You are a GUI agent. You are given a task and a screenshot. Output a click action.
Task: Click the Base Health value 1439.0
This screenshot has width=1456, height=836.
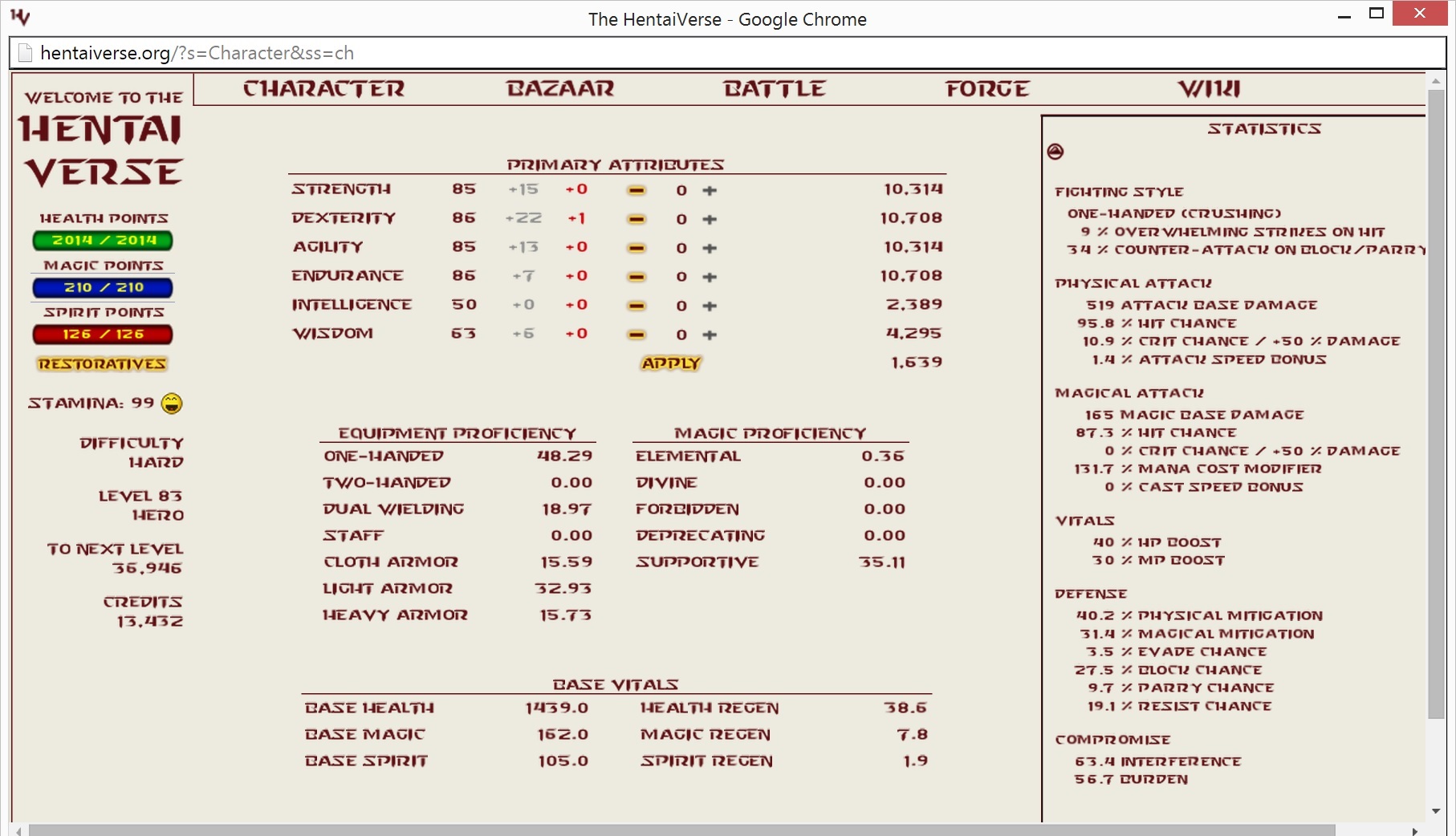(x=557, y=708)
